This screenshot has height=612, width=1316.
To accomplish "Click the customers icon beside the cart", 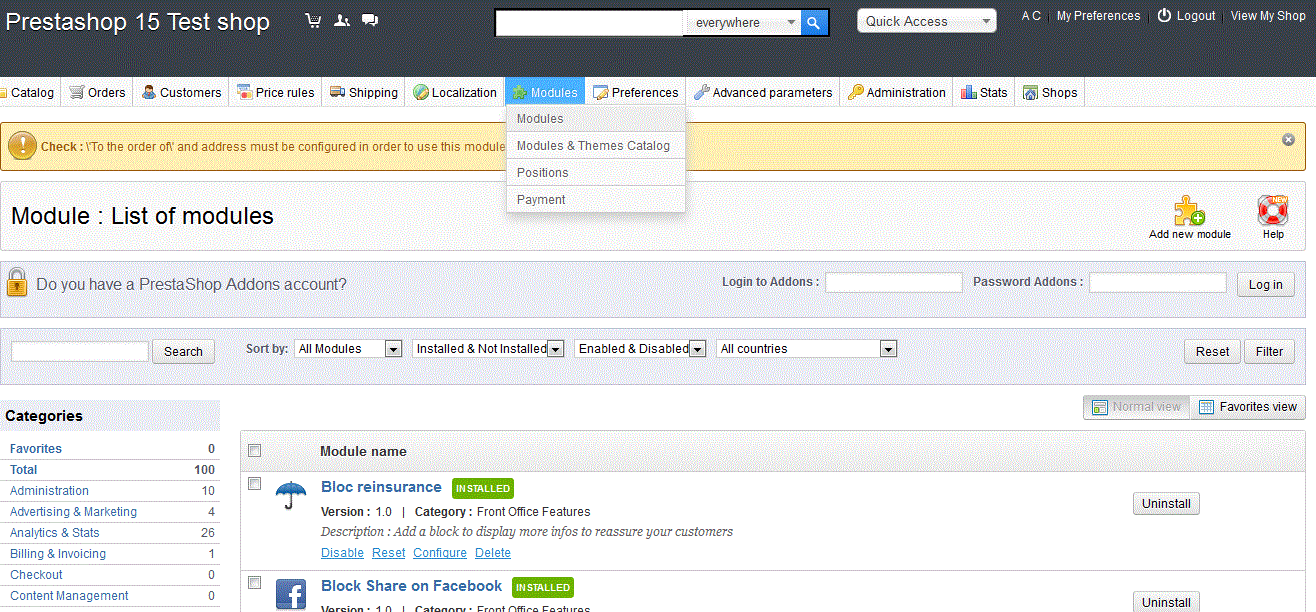I will click(x=342, y=21).
